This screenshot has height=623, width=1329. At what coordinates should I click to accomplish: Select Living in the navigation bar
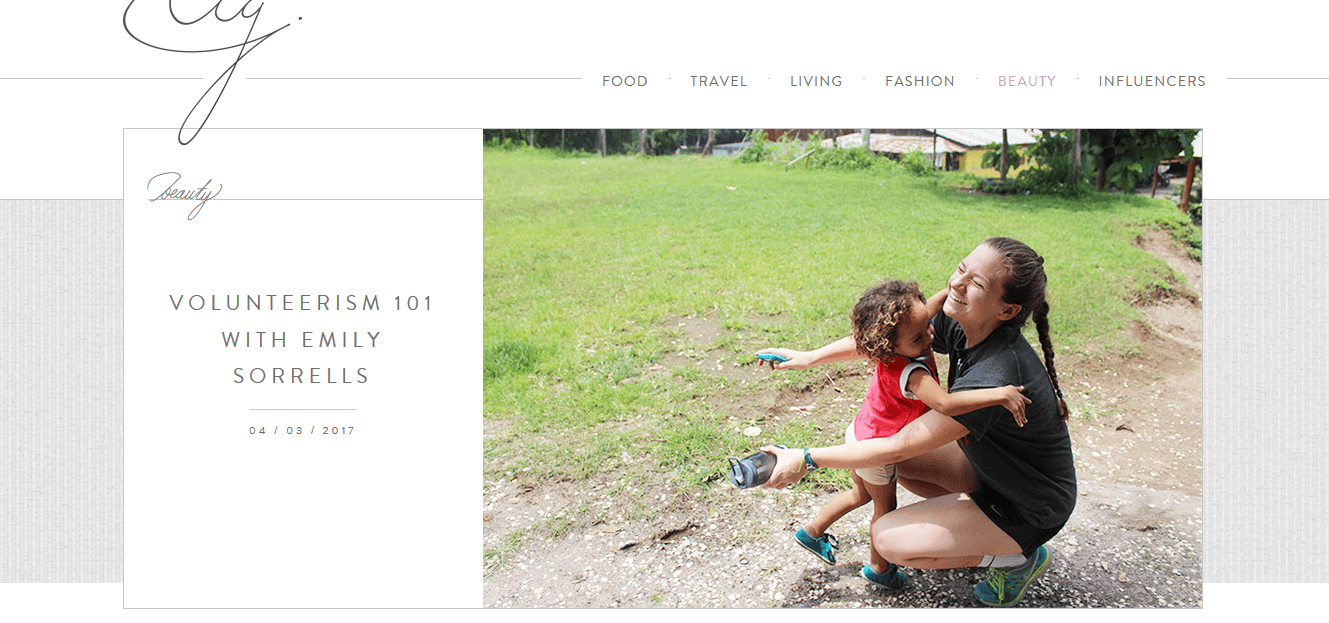coord(816,81)
